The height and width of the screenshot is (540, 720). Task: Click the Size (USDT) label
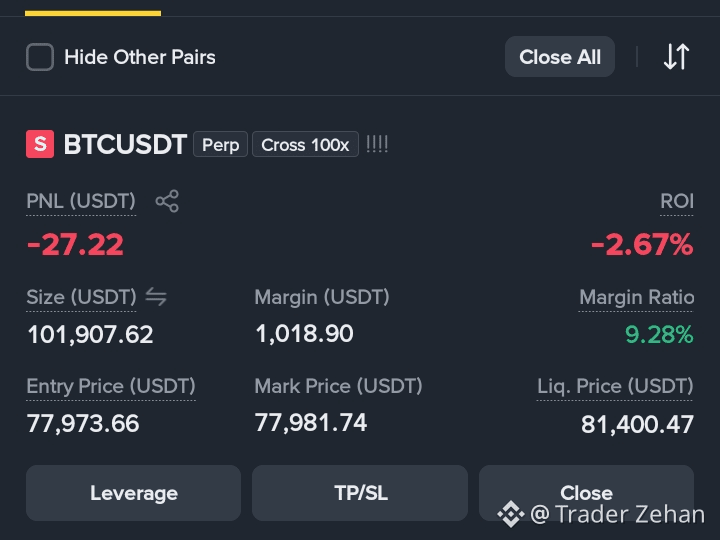tap(81, 297)
